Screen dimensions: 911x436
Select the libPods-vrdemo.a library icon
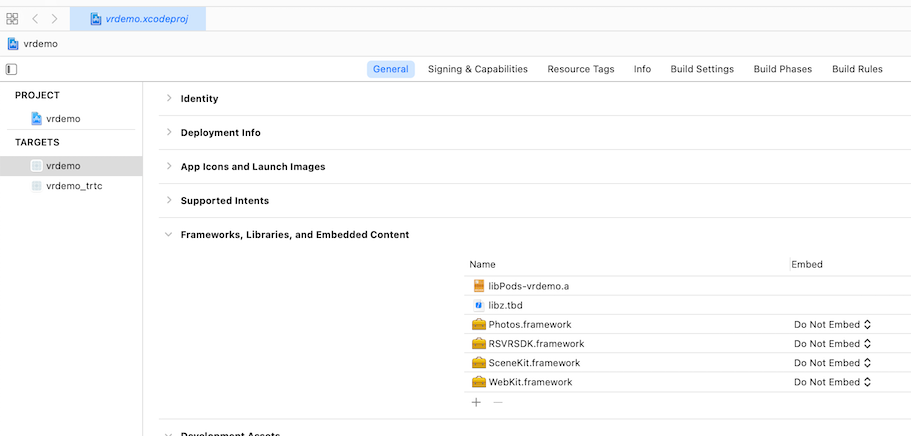[479, 286]
